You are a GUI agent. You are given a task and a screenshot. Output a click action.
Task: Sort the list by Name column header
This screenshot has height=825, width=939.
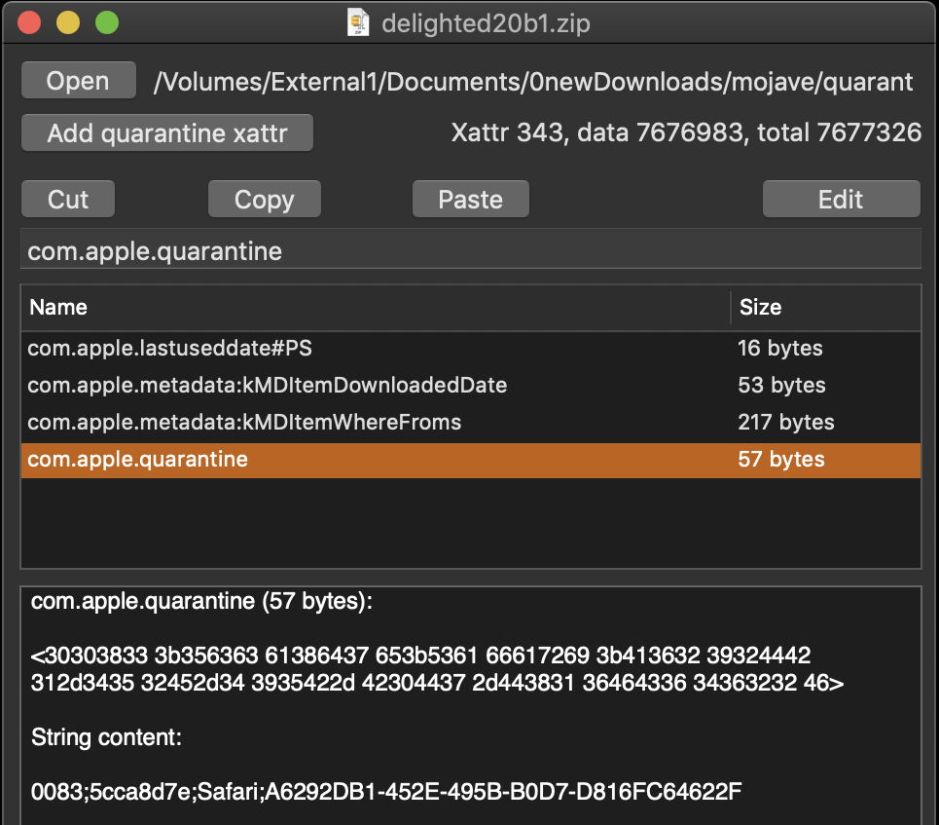coord(375,308)
